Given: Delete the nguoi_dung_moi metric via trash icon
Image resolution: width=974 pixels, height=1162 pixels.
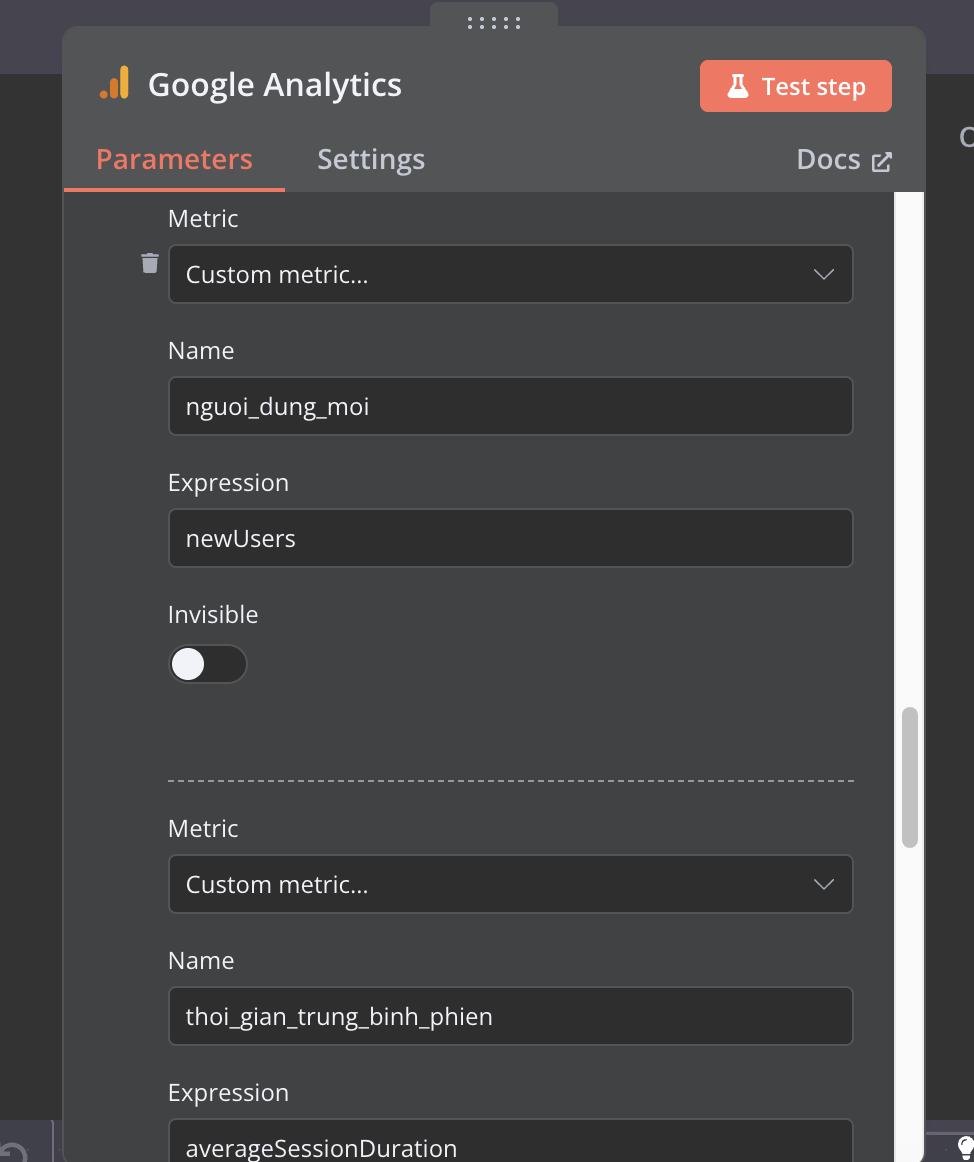Looking at the screenshot, I should pos(150,263).
